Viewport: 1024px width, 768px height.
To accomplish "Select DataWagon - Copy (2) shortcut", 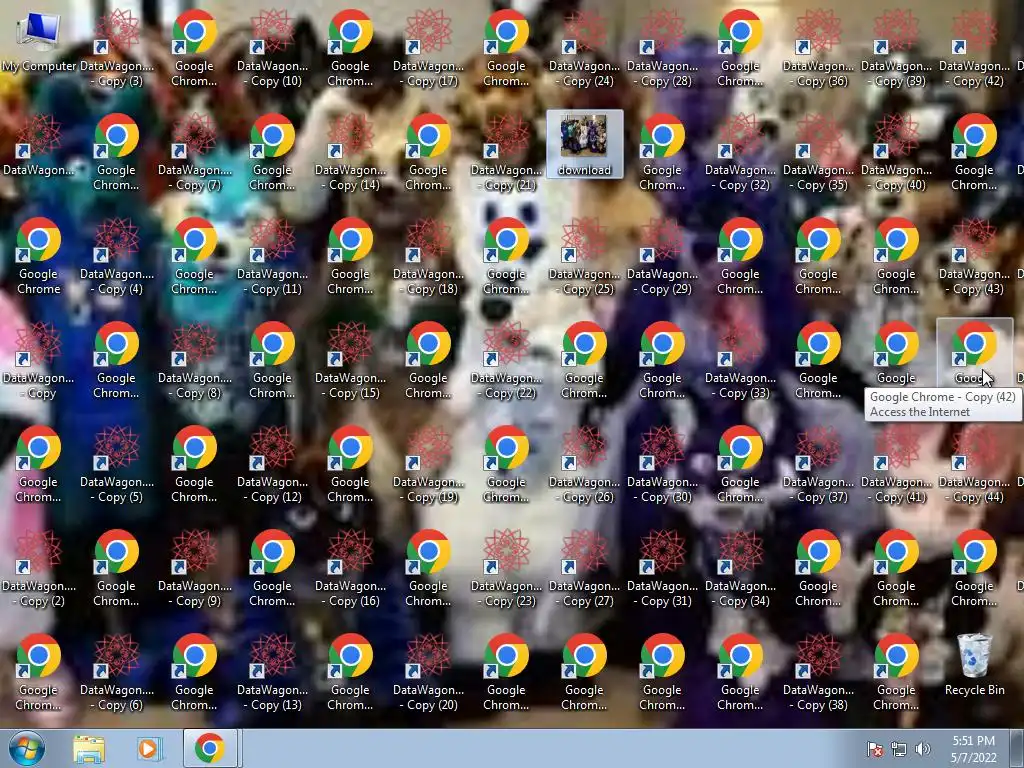I will point(39,566).
